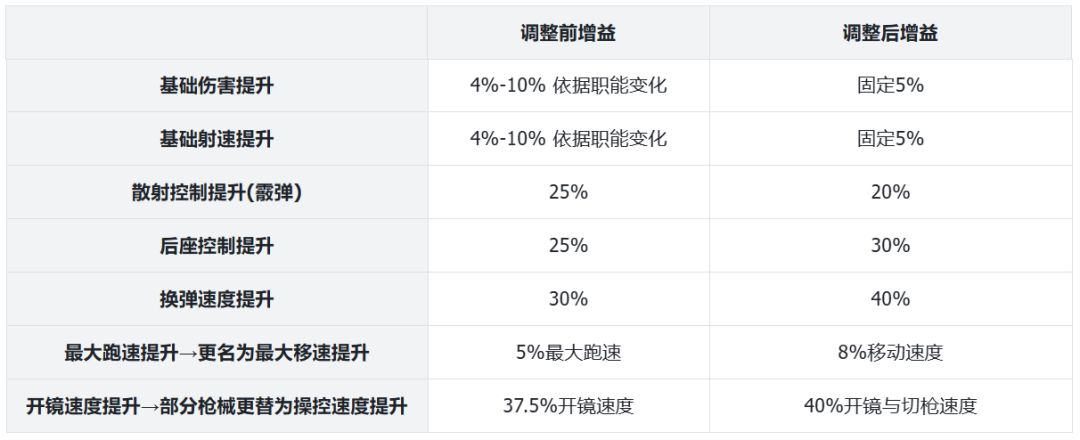Viewport: 1080px width, 440px height.
Task: Click the 固定5% cell for 基础射速提升
Action: point(890,139)
